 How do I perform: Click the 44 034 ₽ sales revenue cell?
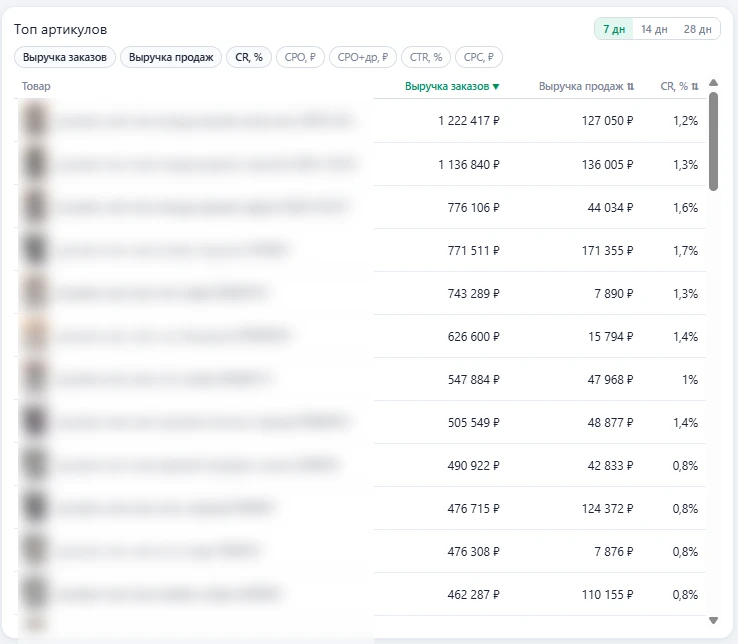point(610,208)
